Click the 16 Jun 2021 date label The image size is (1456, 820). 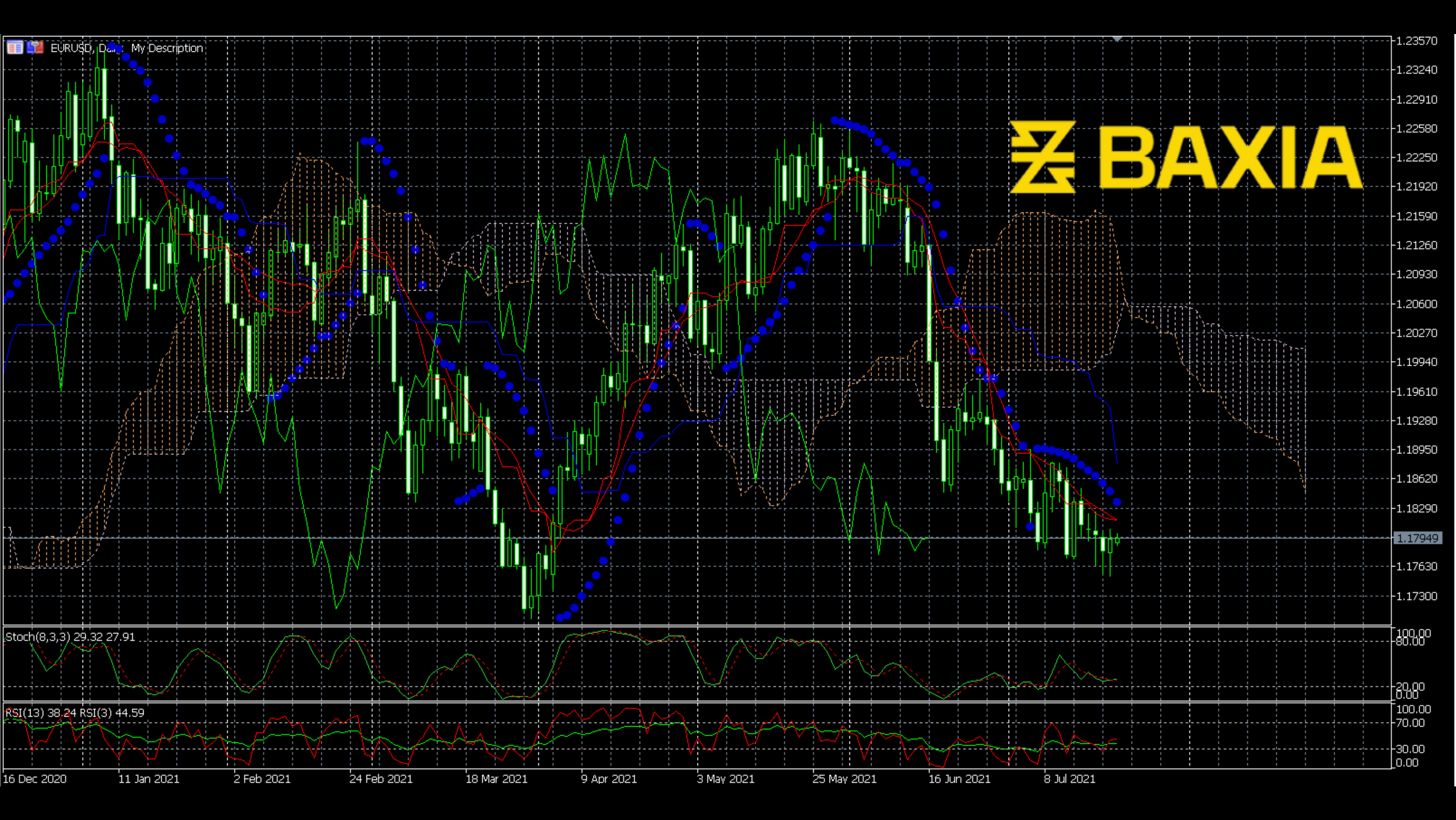point(960,779)
